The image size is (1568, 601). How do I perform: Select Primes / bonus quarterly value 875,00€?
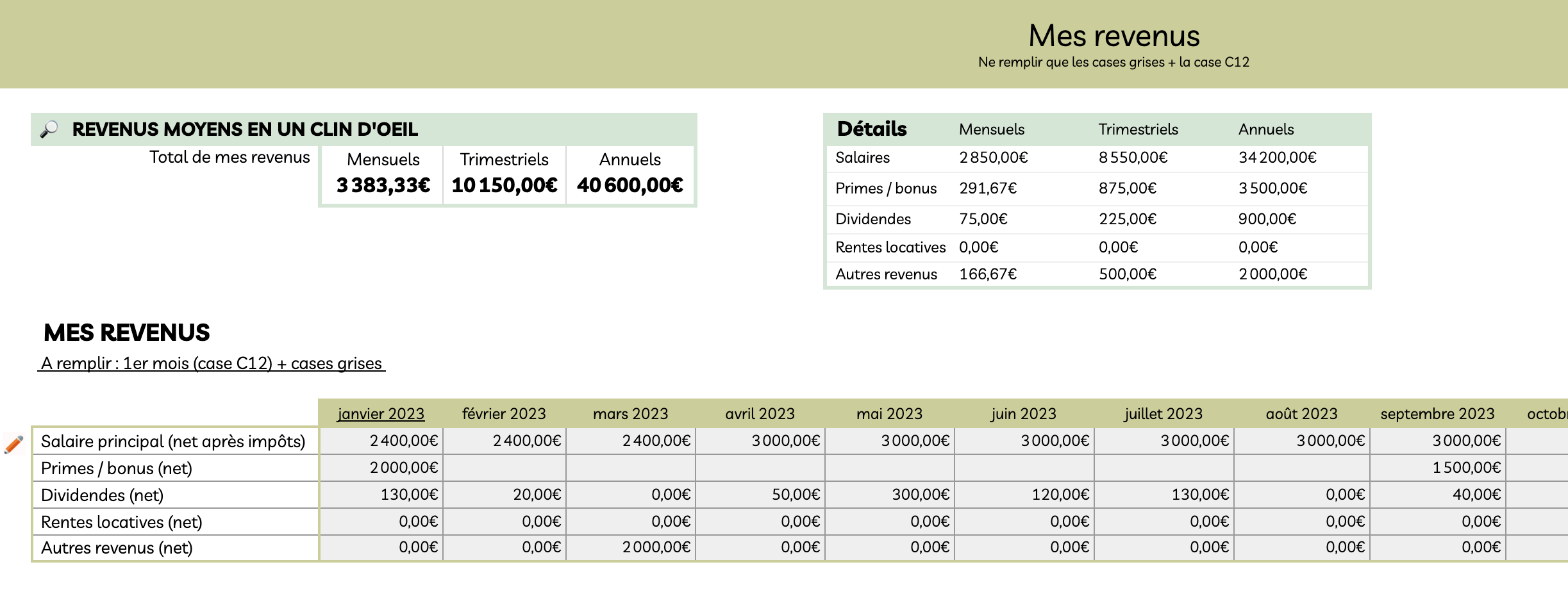click(1128, 188)
